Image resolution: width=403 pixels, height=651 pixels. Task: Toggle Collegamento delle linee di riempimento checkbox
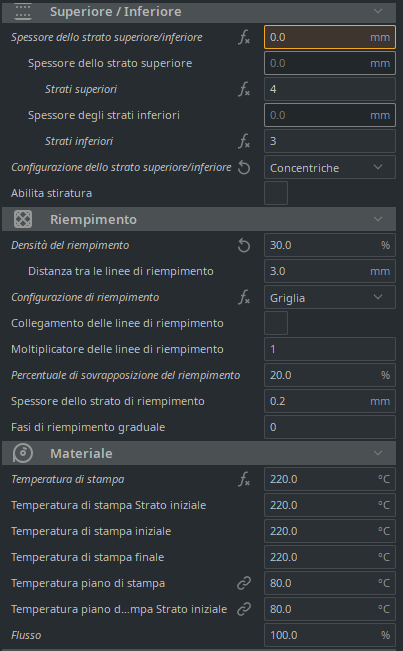pyautogui.click(x=276, y=323)
